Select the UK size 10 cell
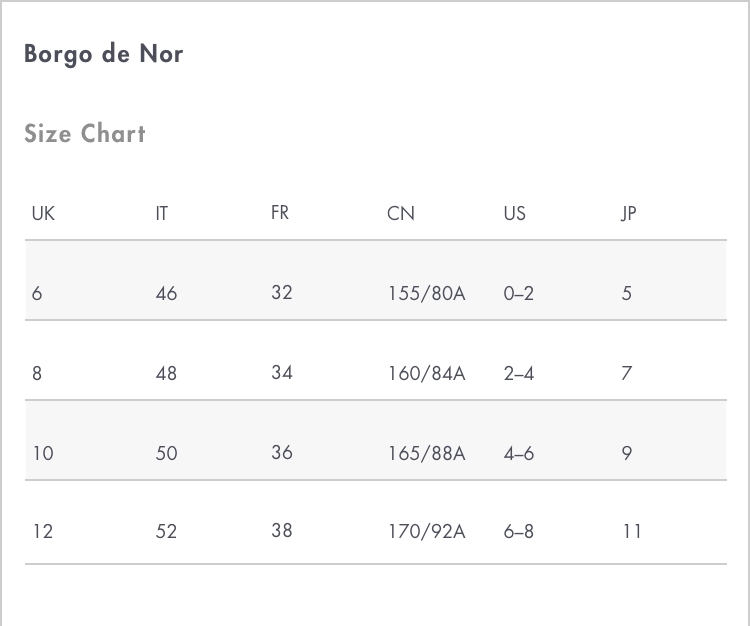Screen dimensions: 750x626 tap(43, 453)
